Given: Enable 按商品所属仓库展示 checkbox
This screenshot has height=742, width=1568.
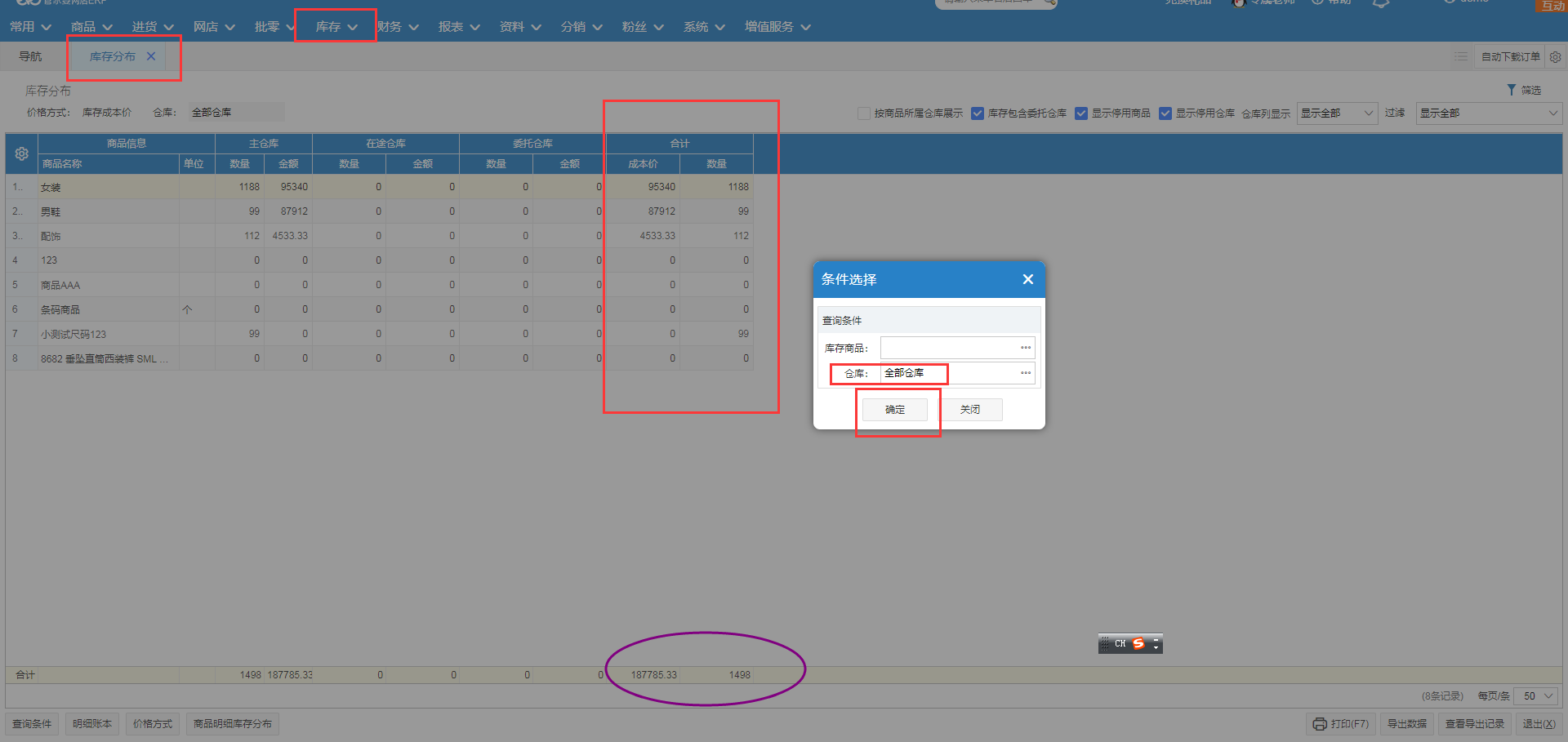Looking at the screenshot, I should [x=864, y=113].
